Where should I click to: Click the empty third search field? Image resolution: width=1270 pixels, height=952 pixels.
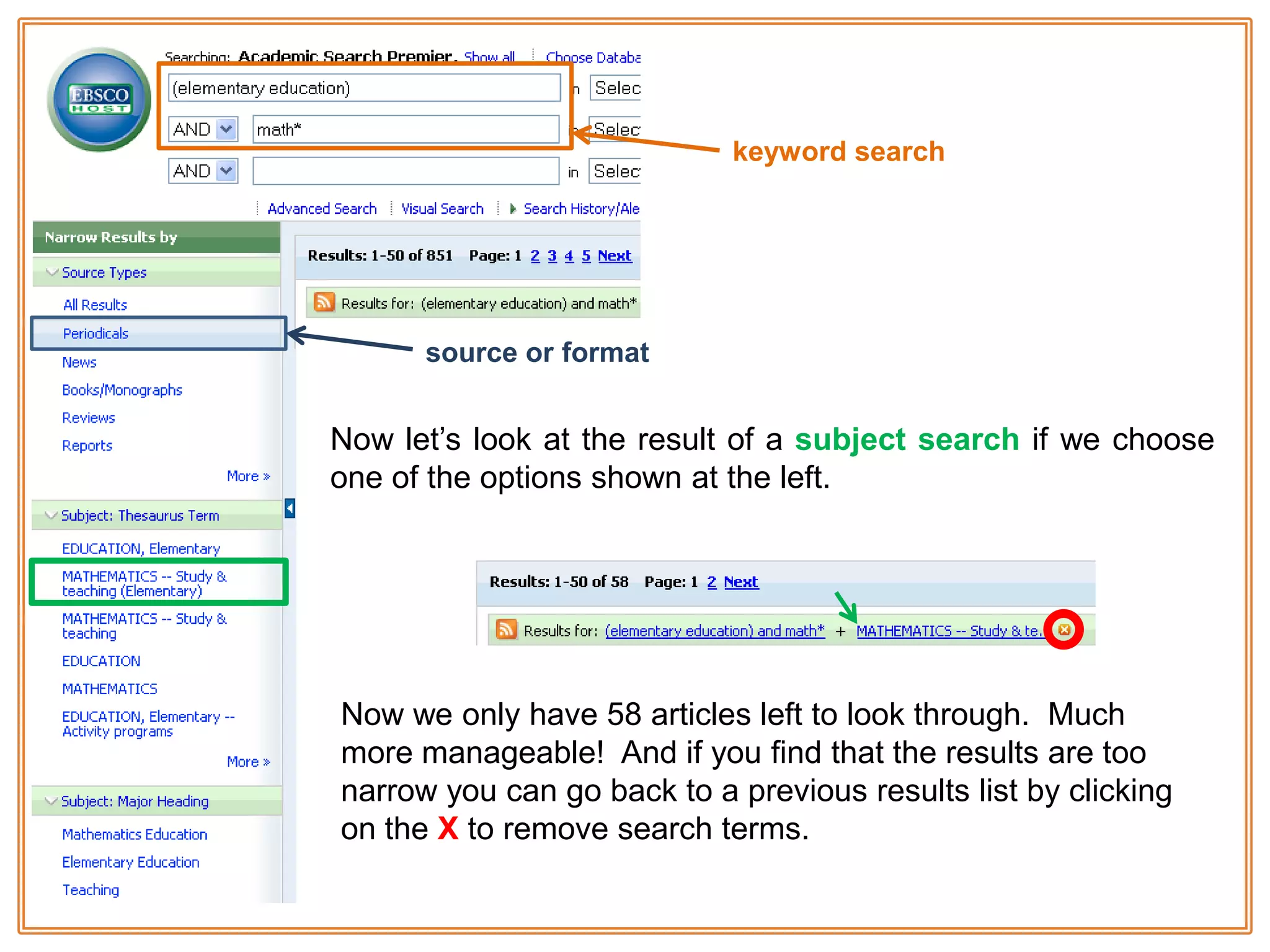(x=406, y=171)
